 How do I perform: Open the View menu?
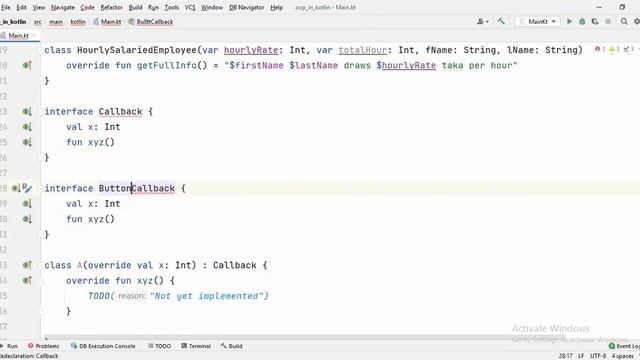(x=39, y=7)
